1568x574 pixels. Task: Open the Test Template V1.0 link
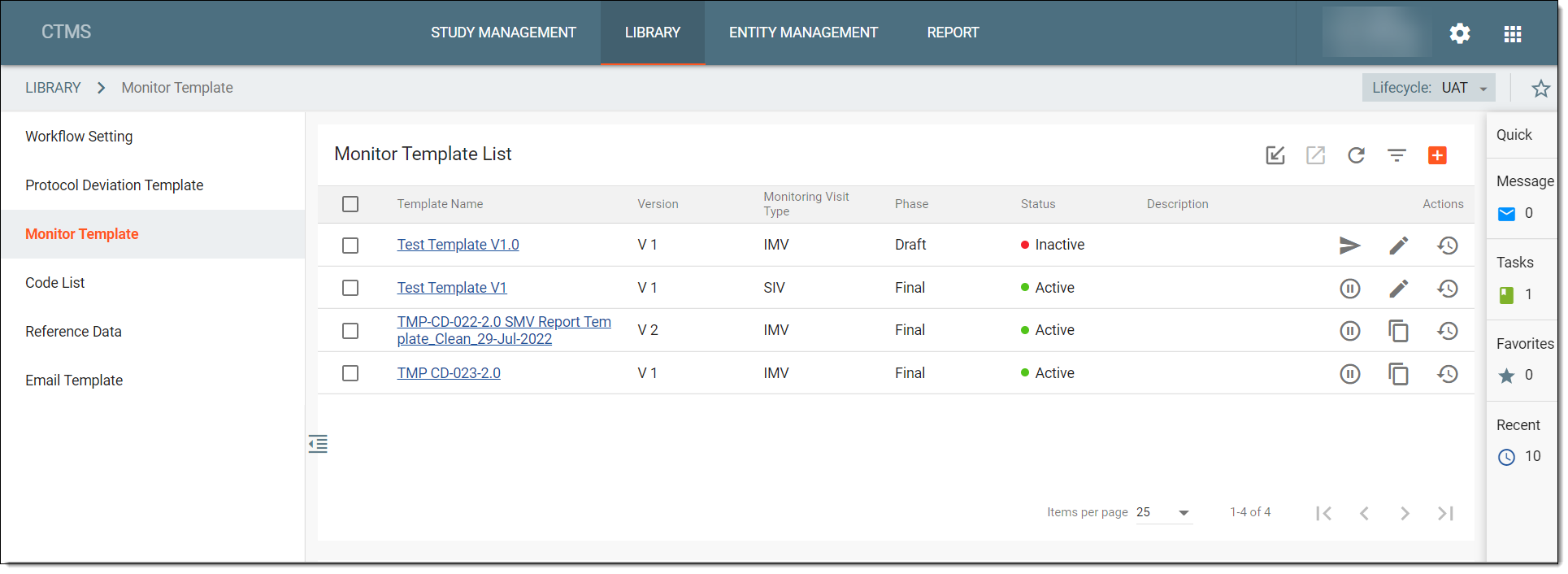click(x=458, y=245)
